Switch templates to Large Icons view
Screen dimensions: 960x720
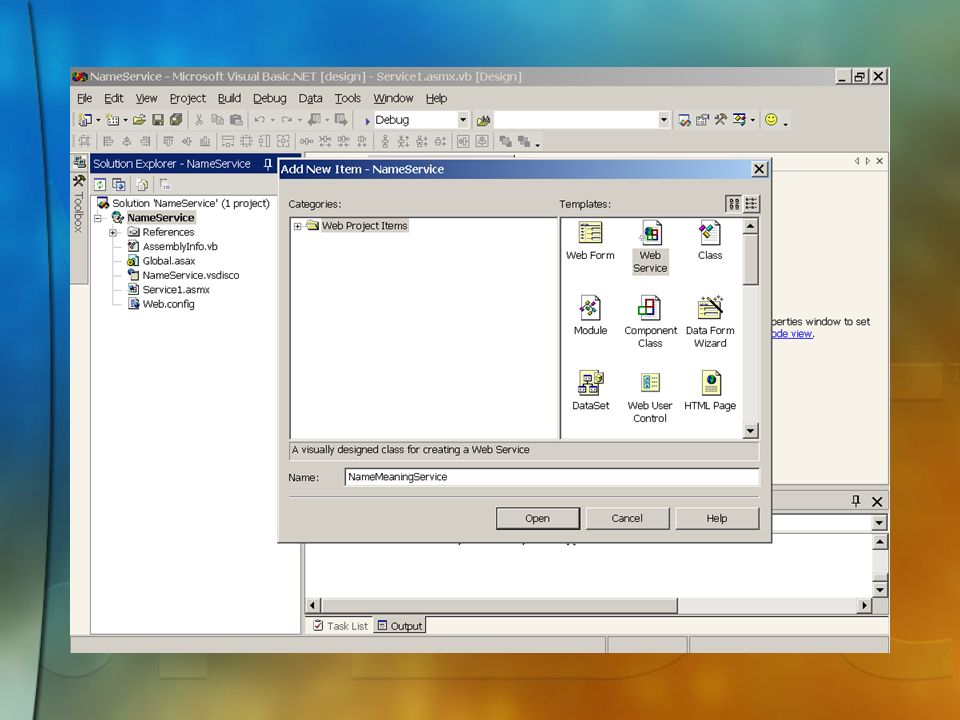coord(733,204)
